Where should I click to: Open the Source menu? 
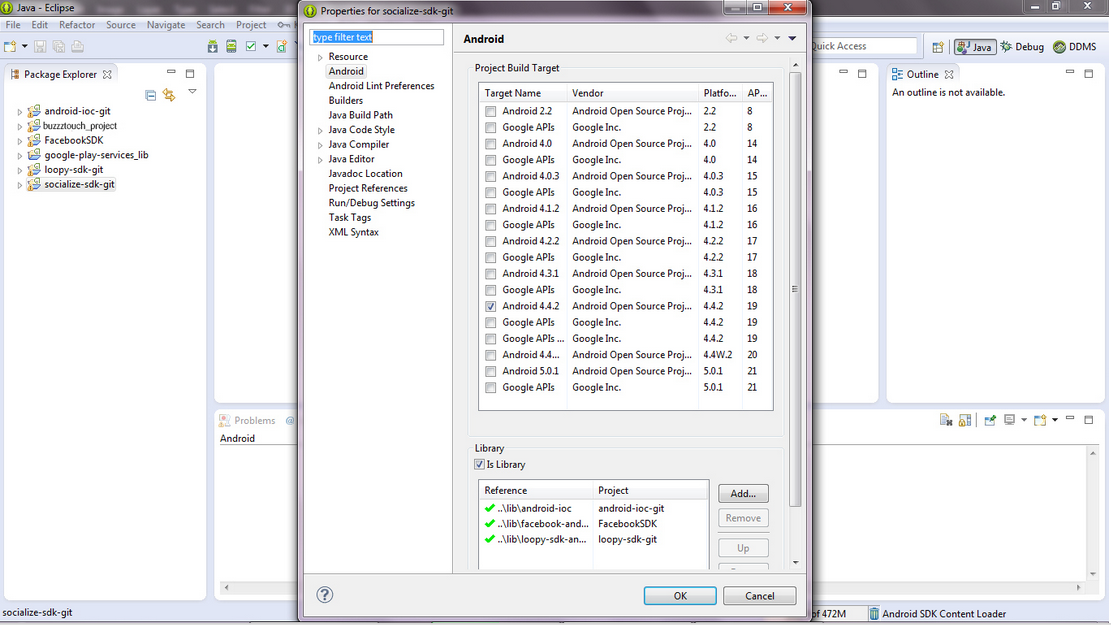(x=120, y=25)
